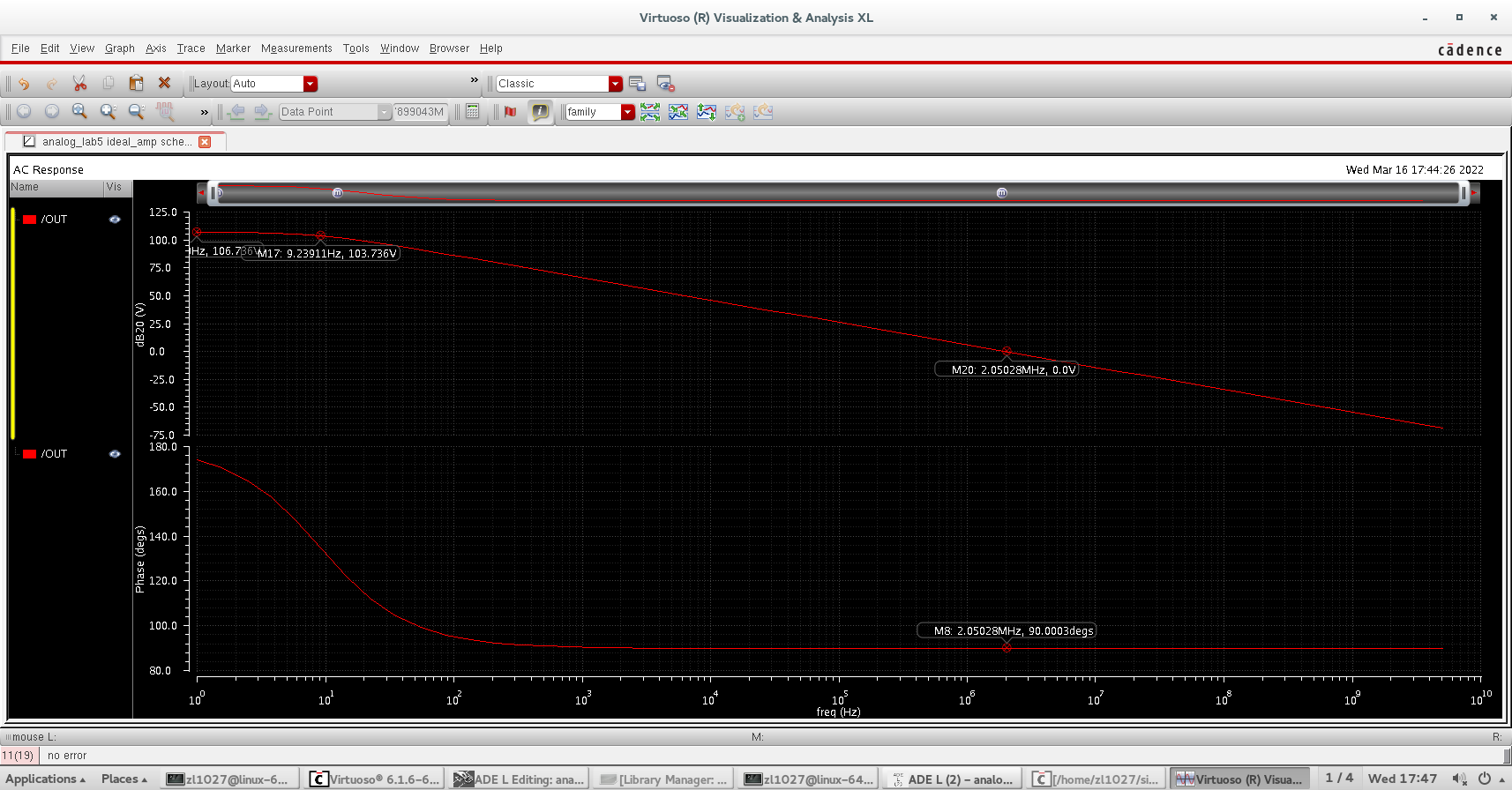Click the volume icon in system tray
Screen dimensions: 1512x790
(x=1460, y=779)
